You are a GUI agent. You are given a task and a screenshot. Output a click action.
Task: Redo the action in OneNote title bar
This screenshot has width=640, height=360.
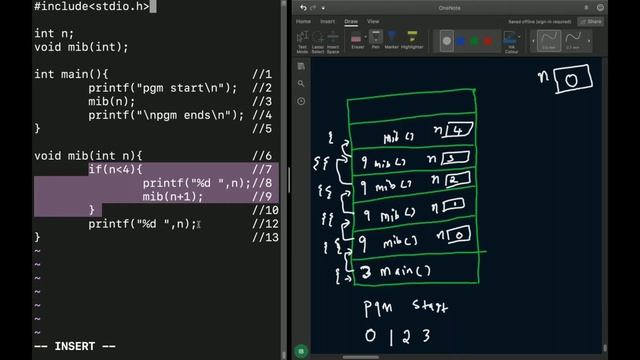(x=313, y=8)
